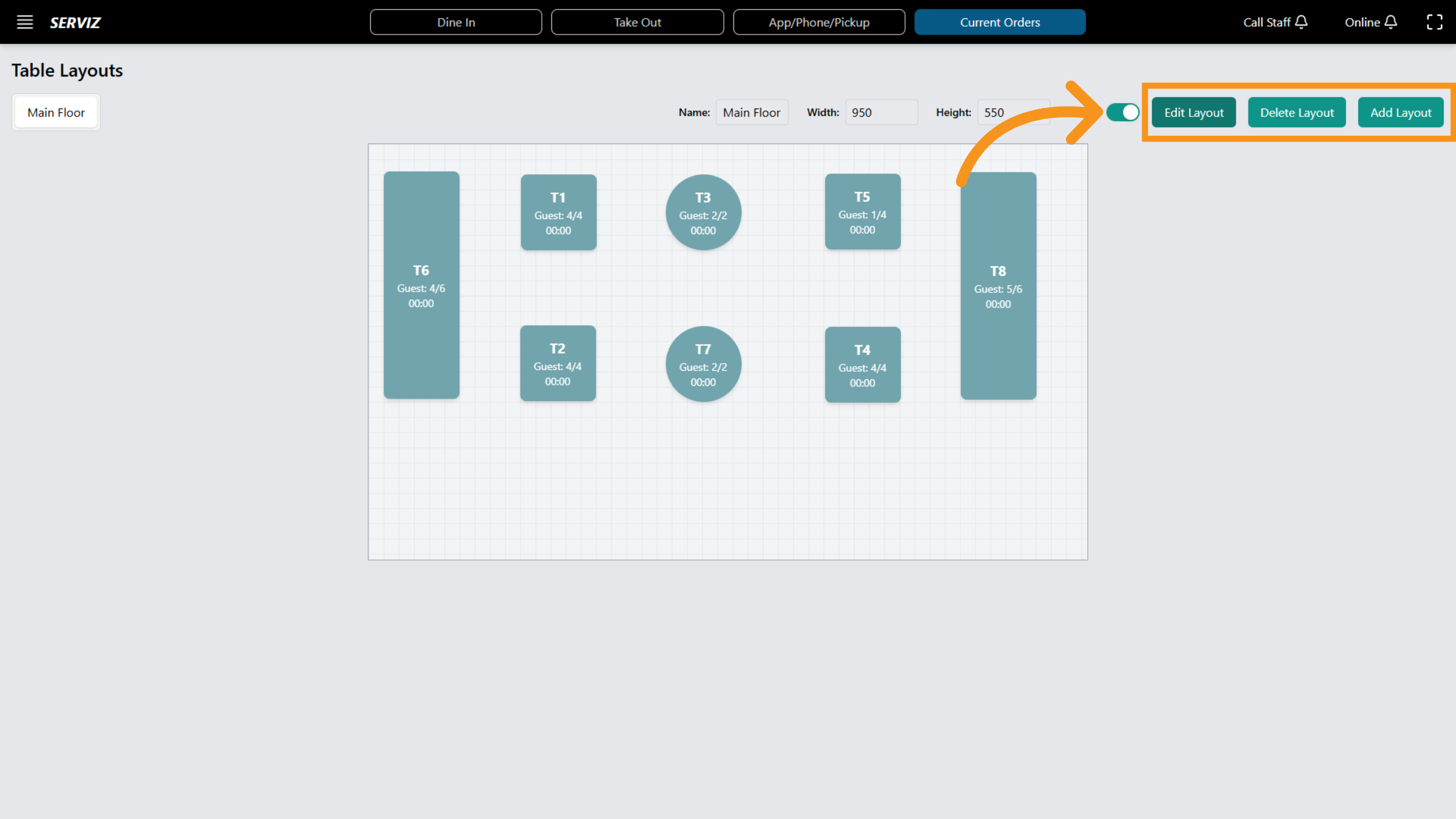
Task: Click the SERVIZ logo
Action: pyautogui.click(x=75, y=22)
